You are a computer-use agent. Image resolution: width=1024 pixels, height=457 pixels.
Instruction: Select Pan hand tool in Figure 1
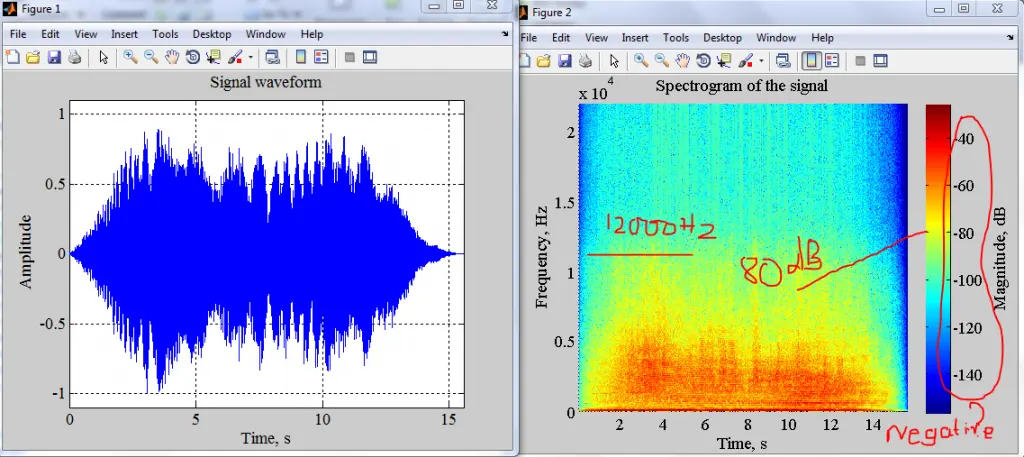coord(171,57)
